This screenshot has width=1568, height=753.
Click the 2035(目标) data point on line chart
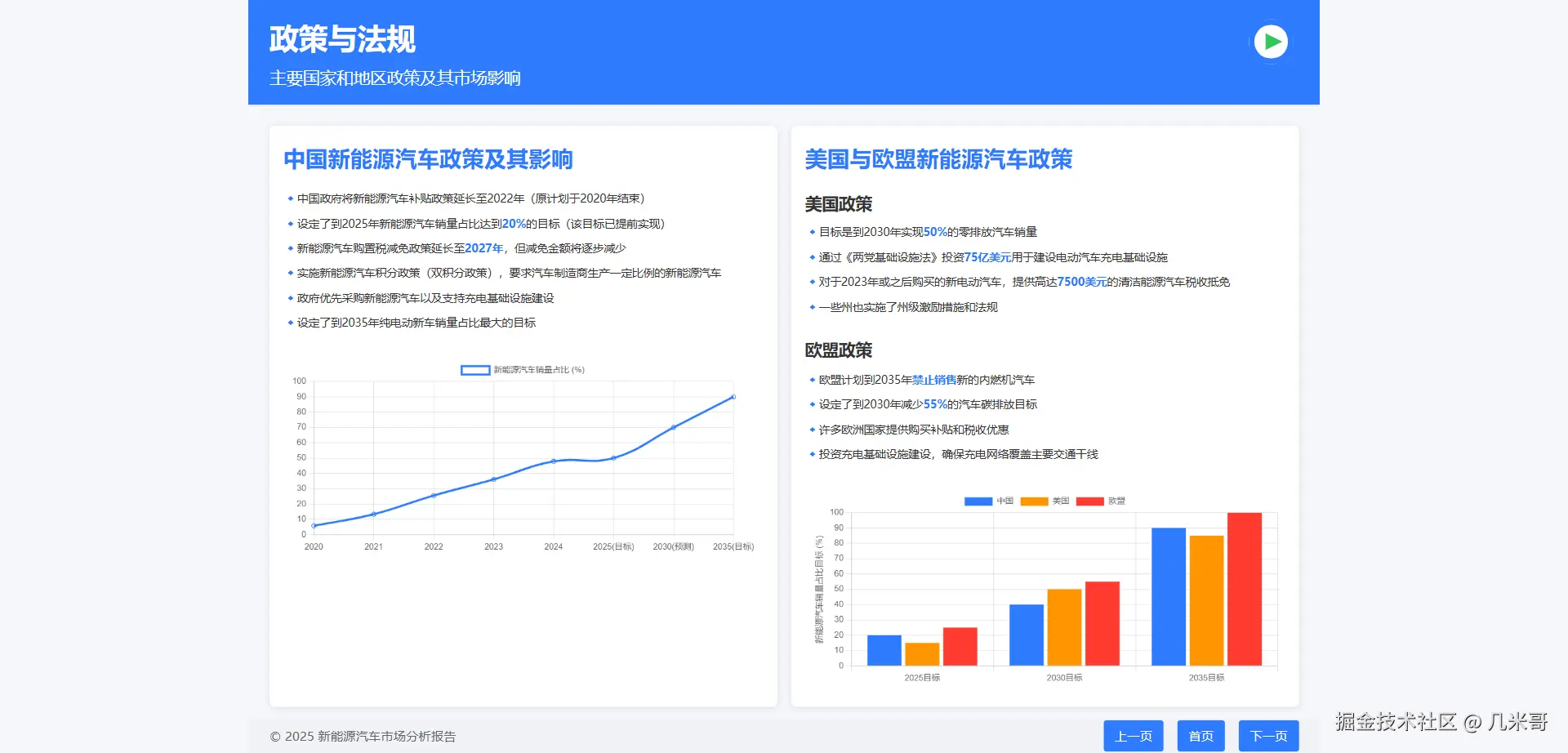pos(733,397)
